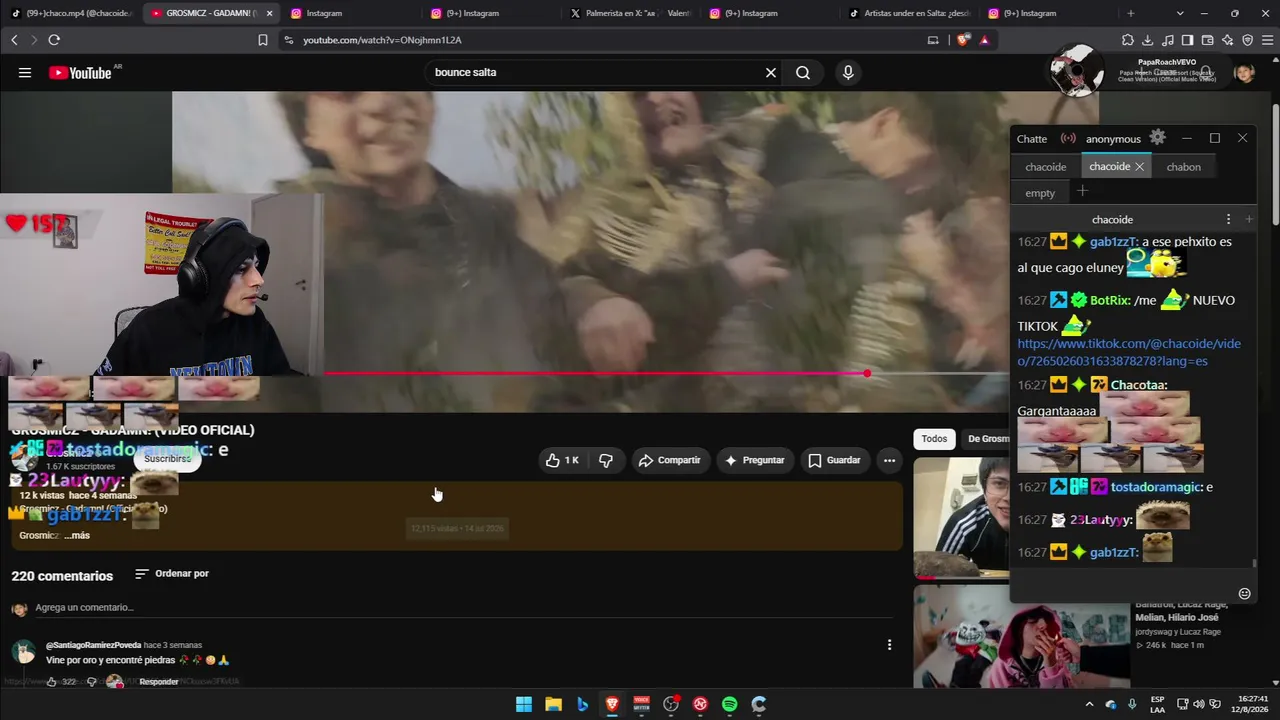The width and height of the screenshot is (1280, 720).
Task: Open Spotify from the taskbar
Action: pyautogui.click(x=729, y=704)
